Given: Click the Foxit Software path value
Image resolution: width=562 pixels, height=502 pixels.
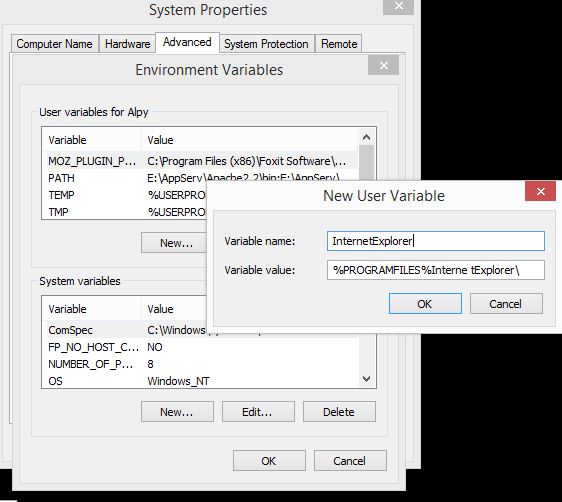Looking at the screenshot, I should tap(247, 161).
